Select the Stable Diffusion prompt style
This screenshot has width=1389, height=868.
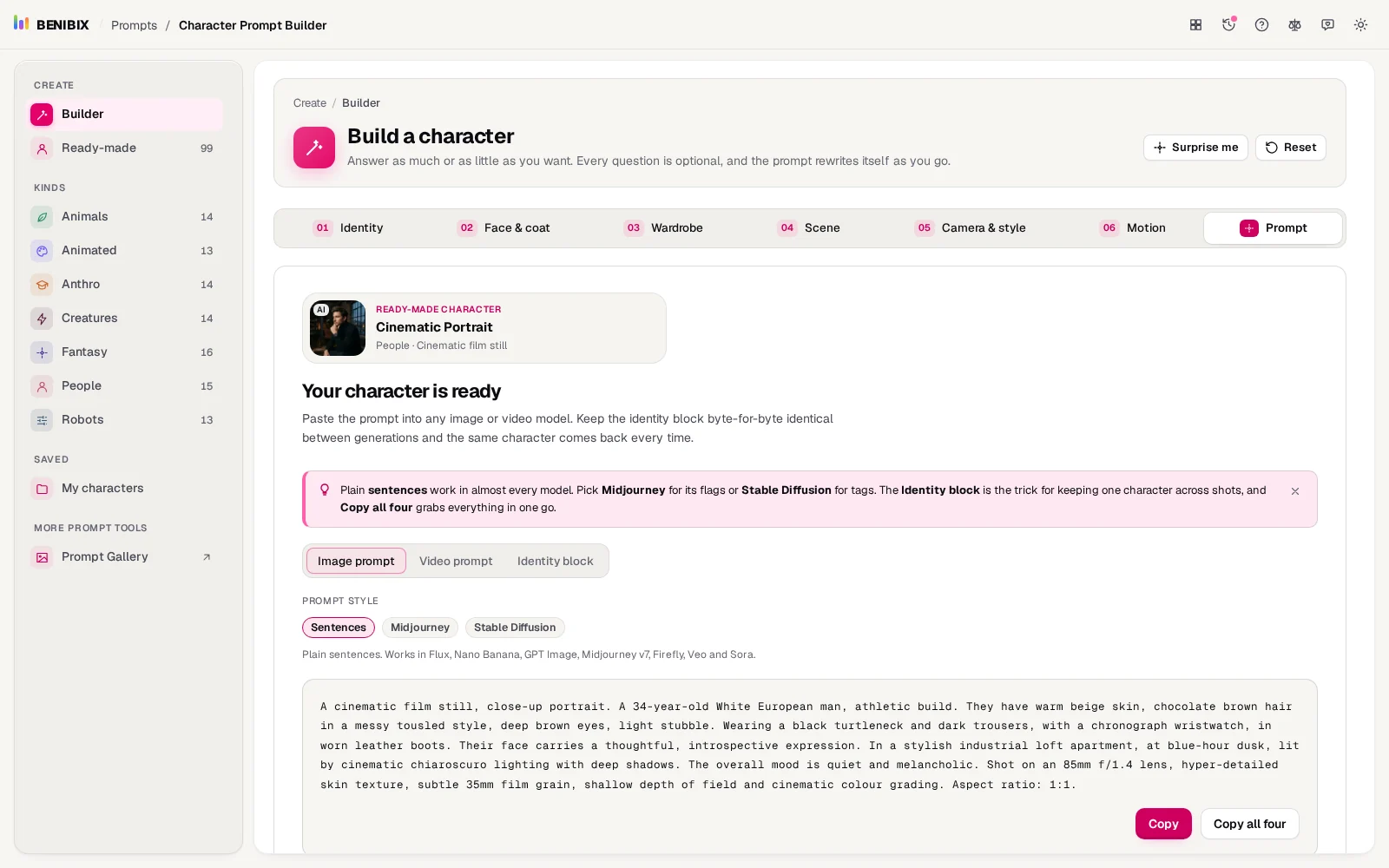(x=515, y=628)
